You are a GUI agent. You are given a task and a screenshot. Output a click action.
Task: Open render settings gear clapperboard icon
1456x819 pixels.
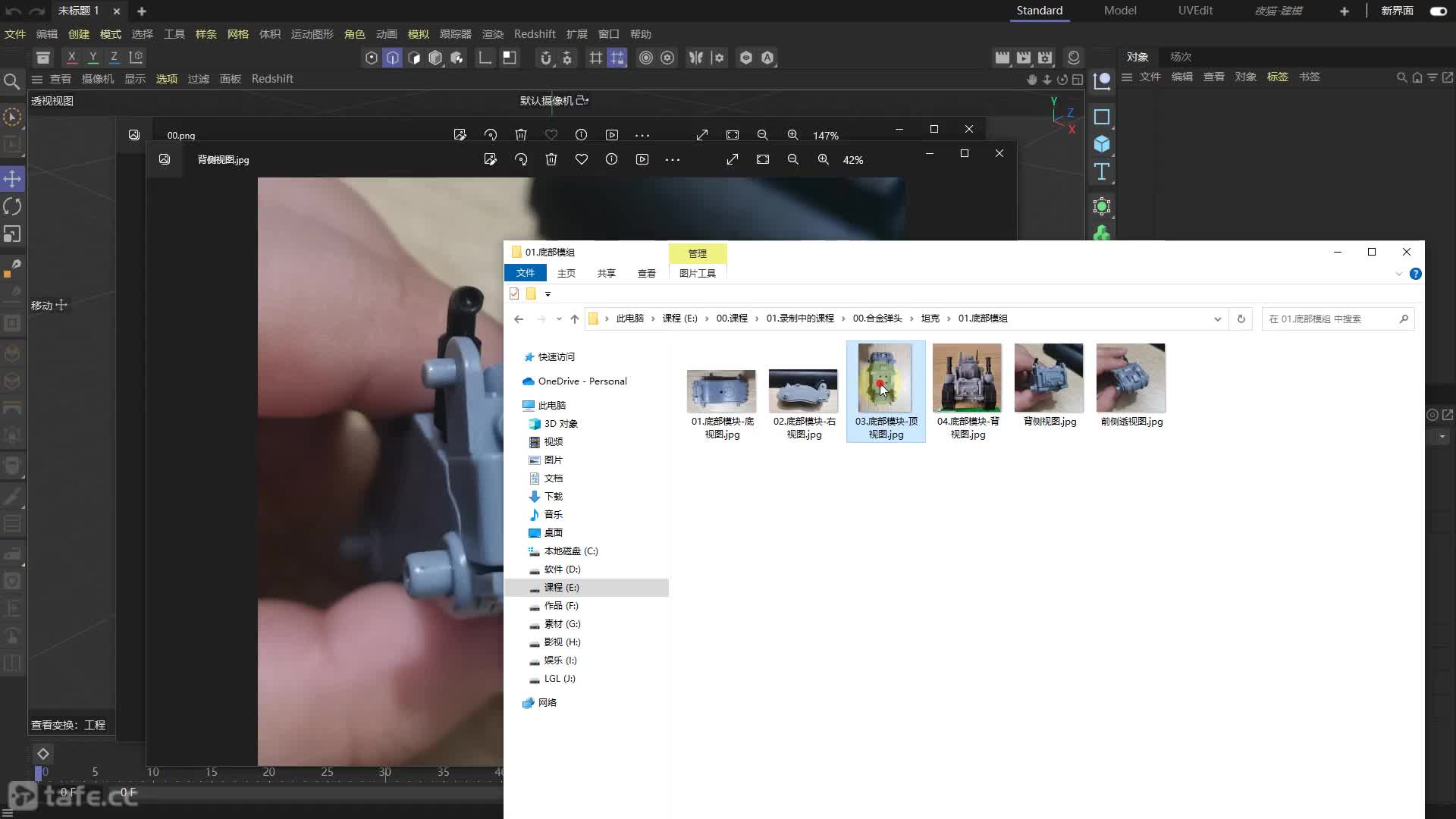point(1045,58)
